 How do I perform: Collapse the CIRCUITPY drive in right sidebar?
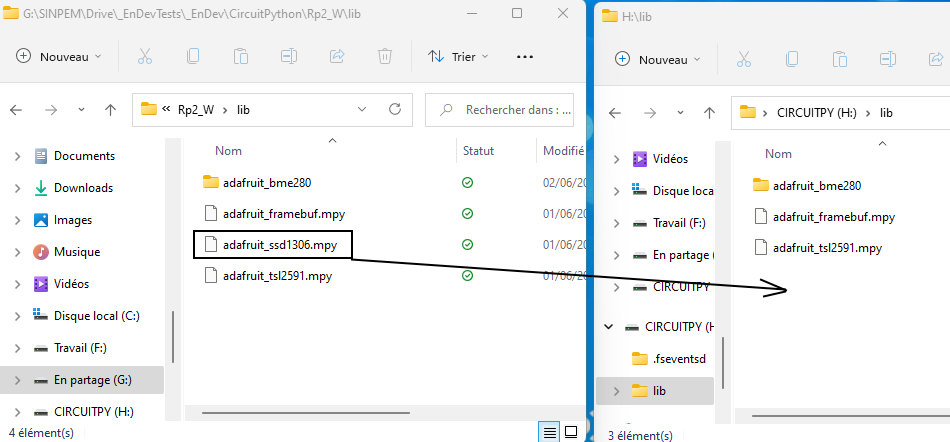coord(608,327)
